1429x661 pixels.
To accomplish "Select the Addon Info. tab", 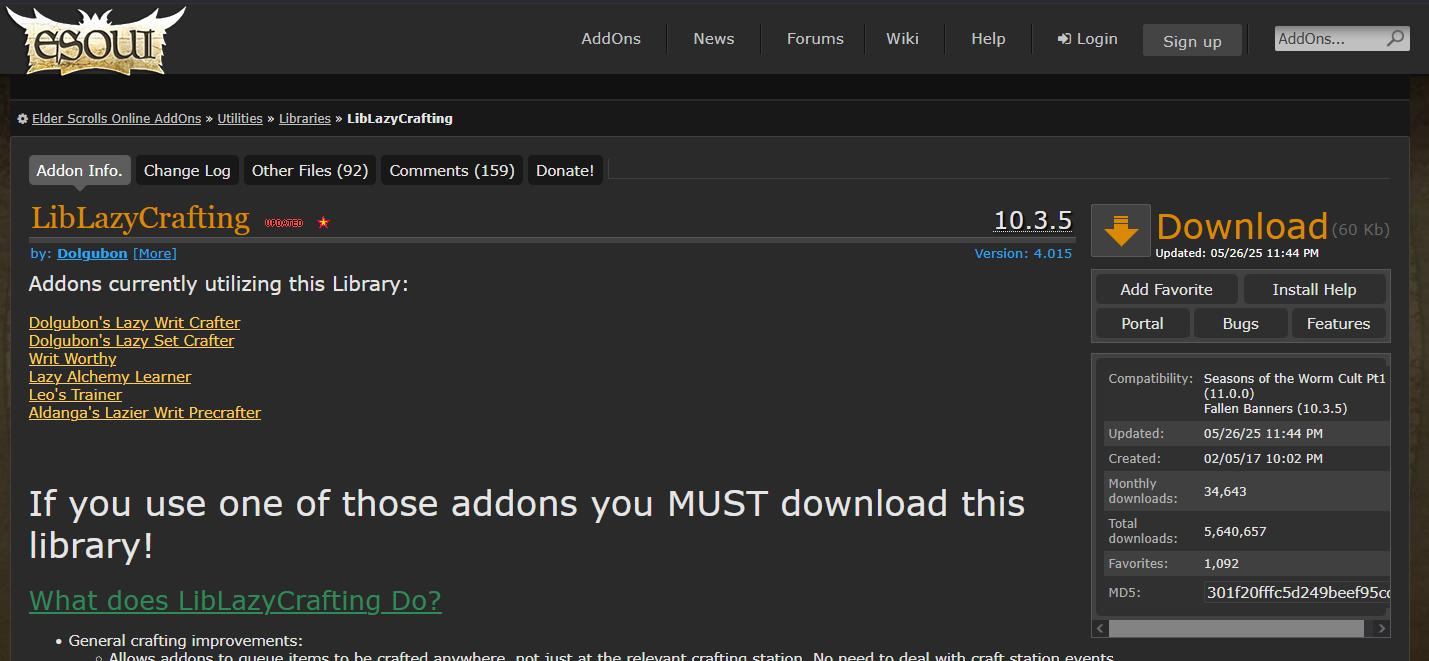I will (80, 171).
